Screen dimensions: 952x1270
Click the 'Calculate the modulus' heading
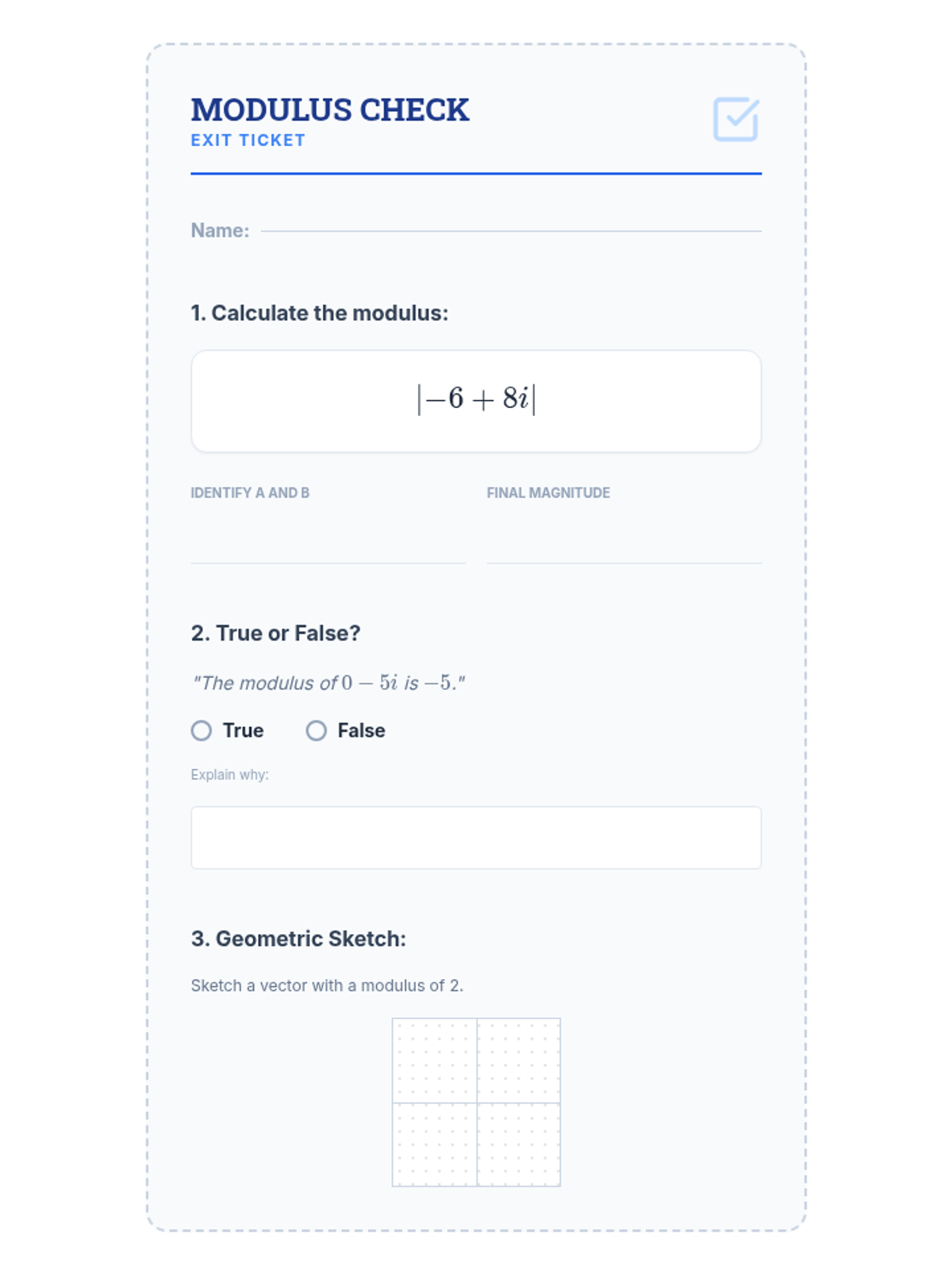319,313
